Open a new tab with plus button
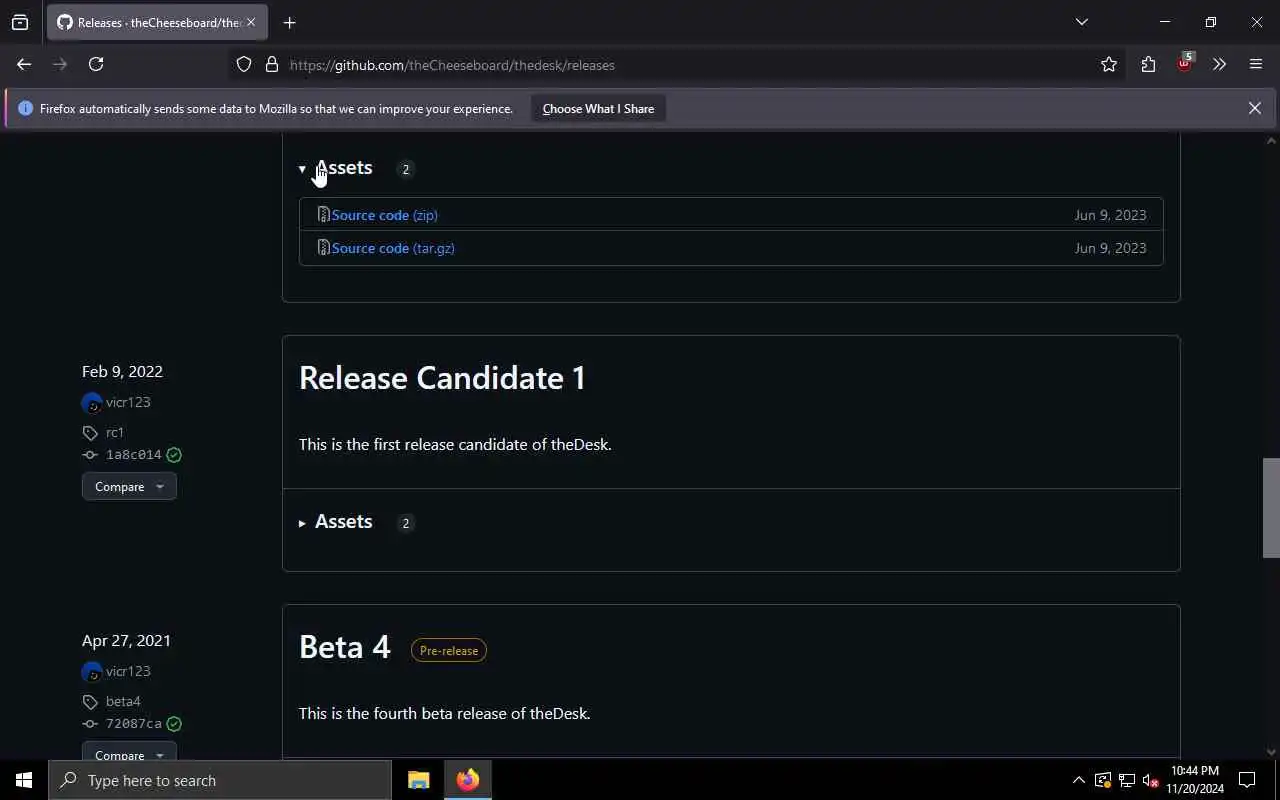Screen dimensions: 1280x800 pos(289,22)
